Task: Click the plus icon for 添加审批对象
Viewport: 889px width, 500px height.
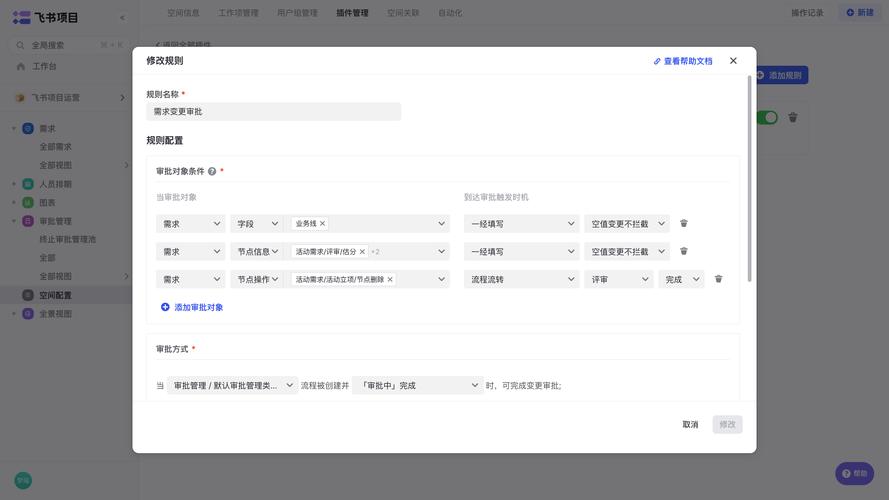Action: pos(165,307)
